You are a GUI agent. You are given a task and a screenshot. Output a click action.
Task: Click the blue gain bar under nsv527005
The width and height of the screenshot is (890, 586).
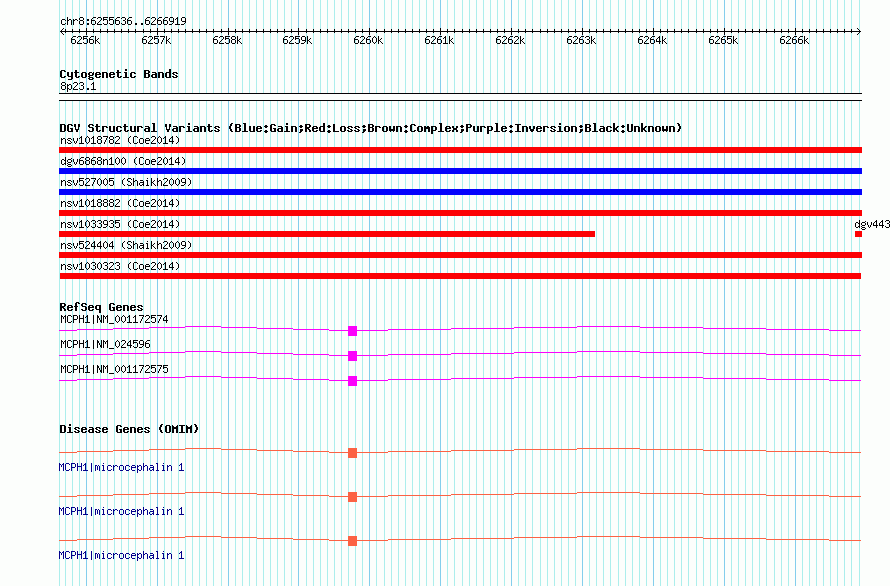460,192
